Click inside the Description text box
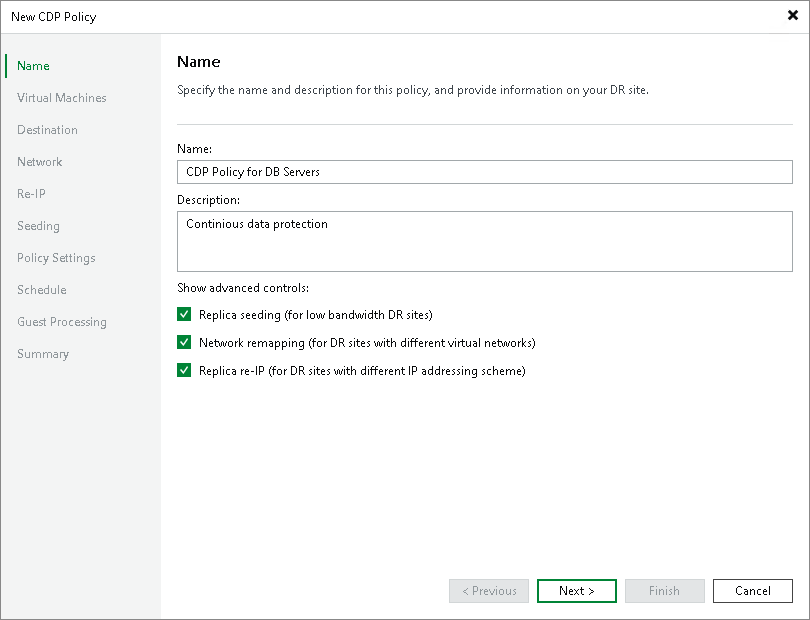 click(485, 241)
